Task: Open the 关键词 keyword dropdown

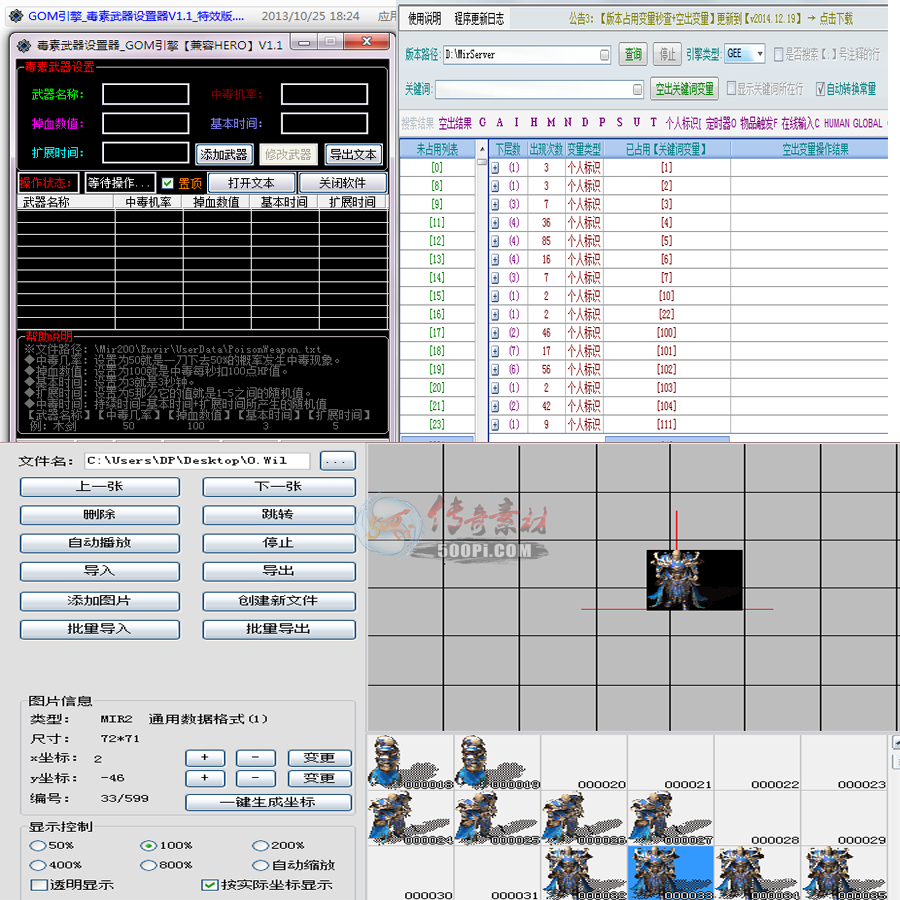Action: 637,90
